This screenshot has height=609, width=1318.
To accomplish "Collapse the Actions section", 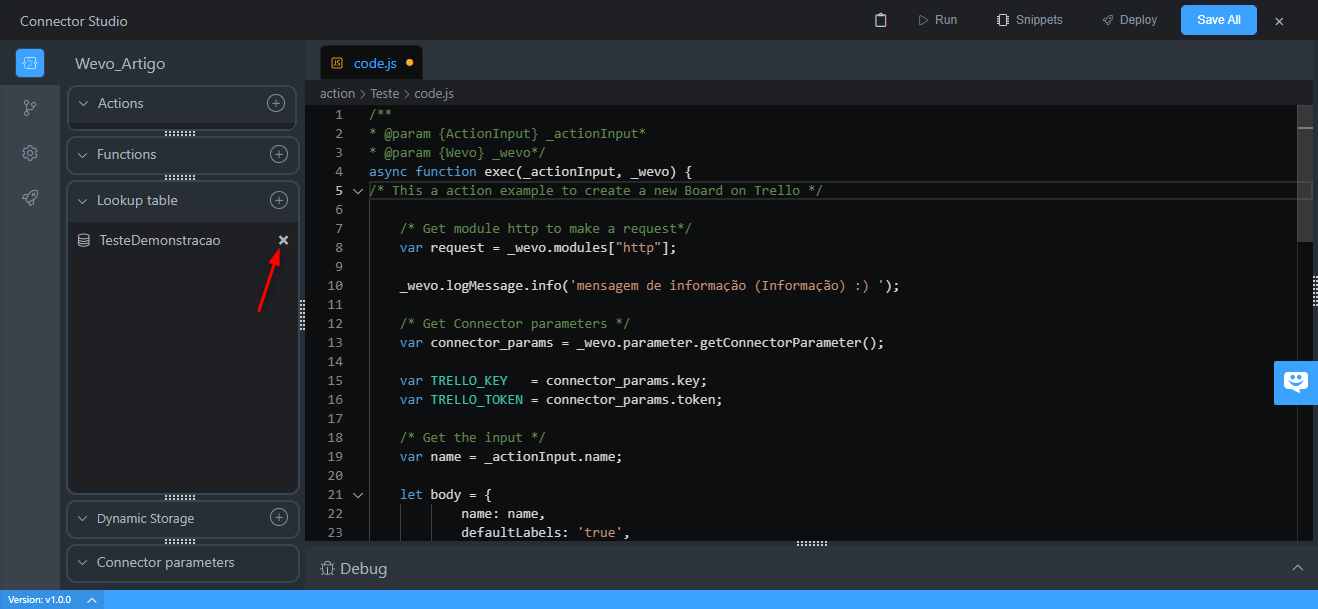I will tap(83, 103).
